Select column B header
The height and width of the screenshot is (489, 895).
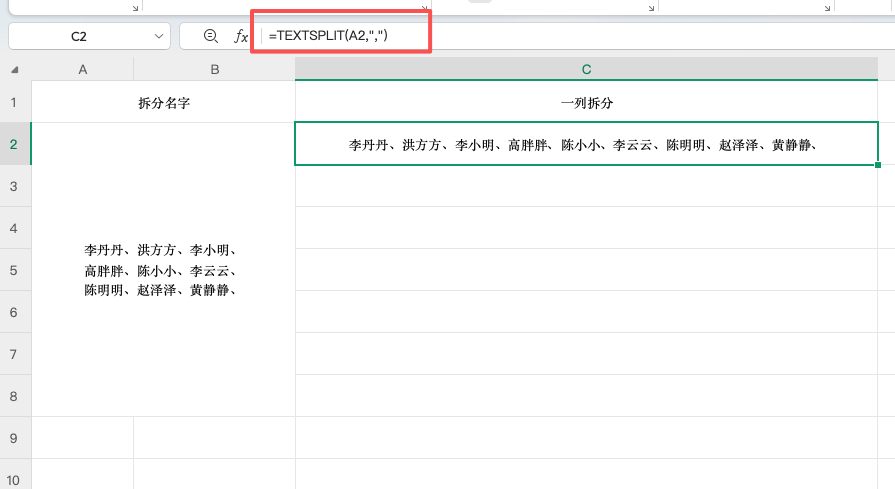click(215, 70)
